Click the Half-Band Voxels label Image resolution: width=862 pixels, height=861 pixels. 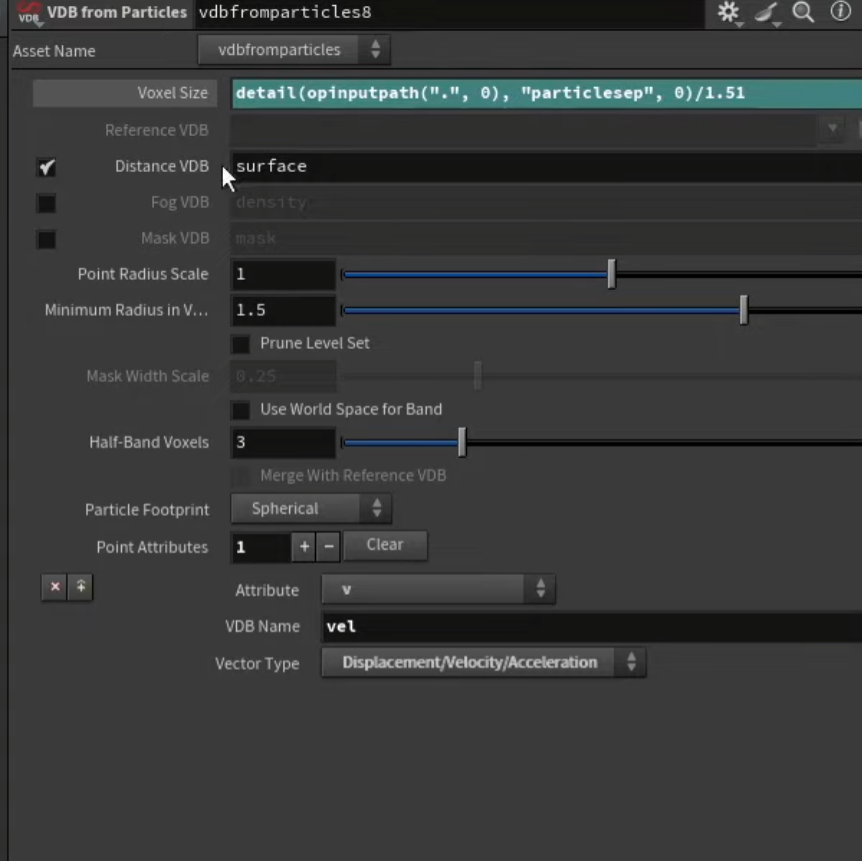click(149, 443)
